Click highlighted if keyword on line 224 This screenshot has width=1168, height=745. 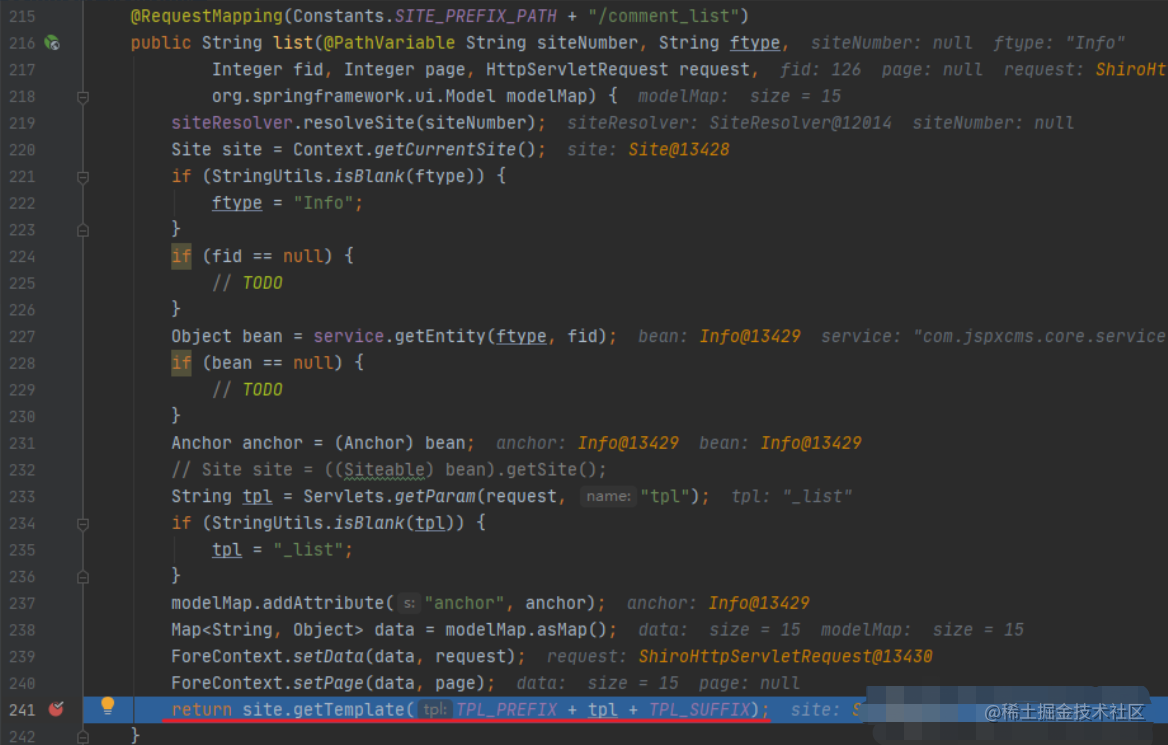pyautogui.click(x=181, y=256)
